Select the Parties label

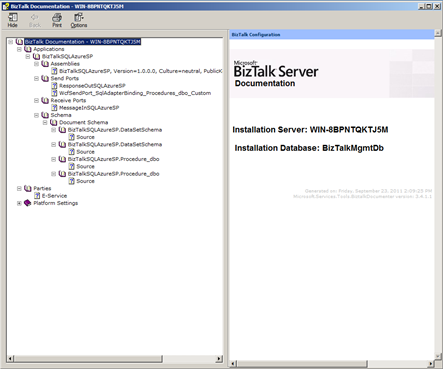42,188
